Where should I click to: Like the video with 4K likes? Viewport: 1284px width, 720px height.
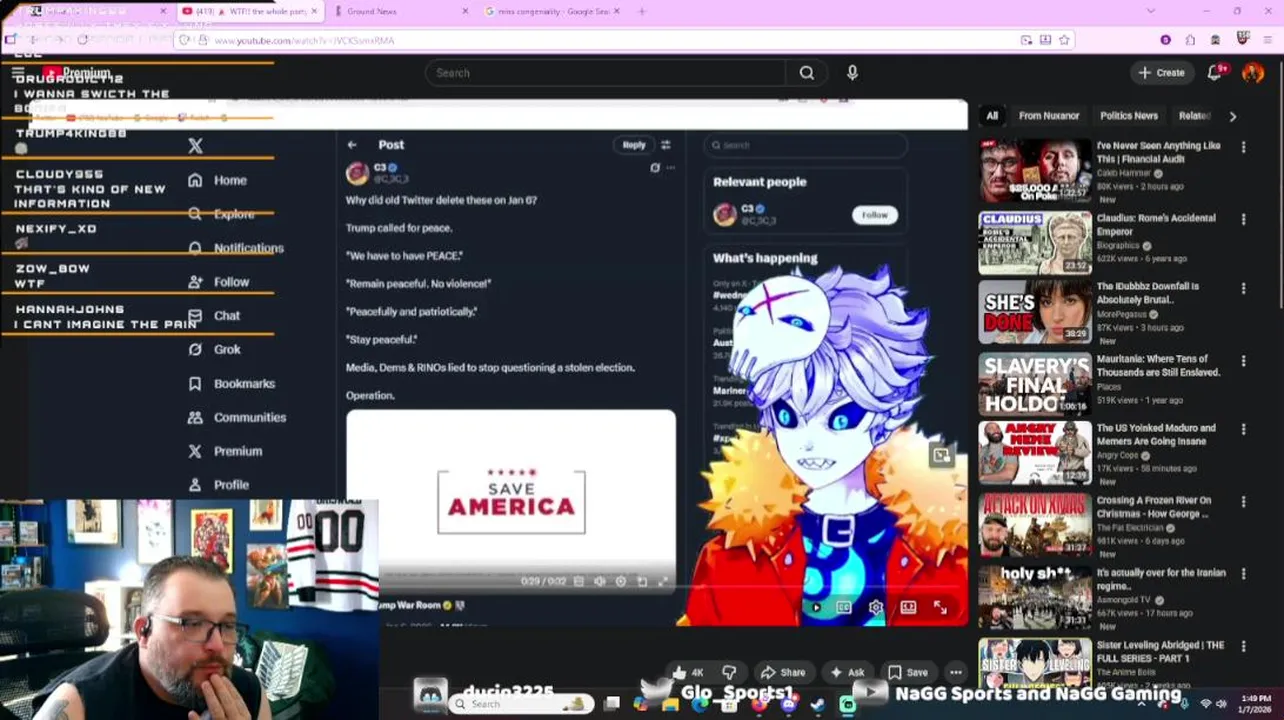tap(689, 673)
